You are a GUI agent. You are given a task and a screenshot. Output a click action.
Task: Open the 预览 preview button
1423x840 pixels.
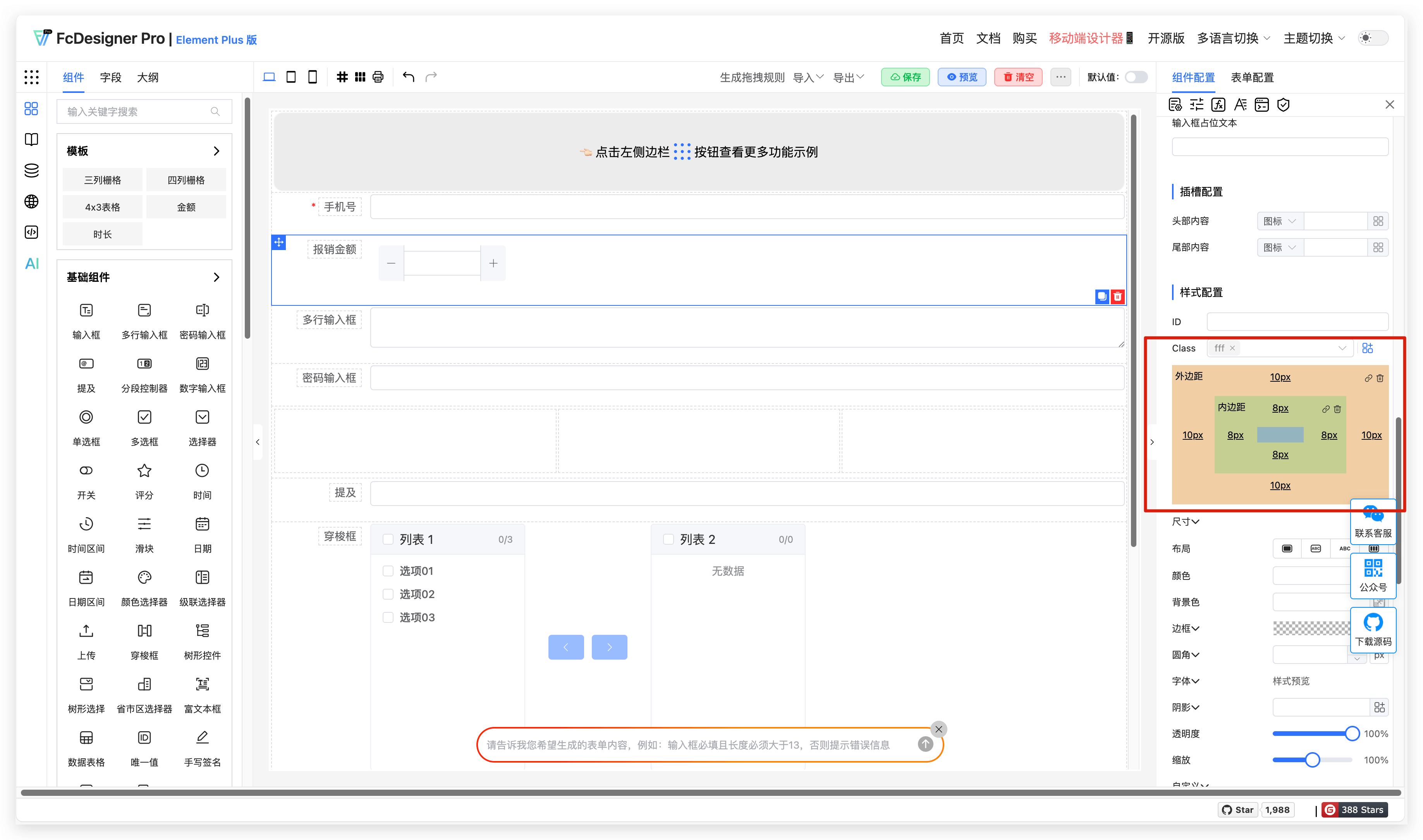tap(961, 77)
